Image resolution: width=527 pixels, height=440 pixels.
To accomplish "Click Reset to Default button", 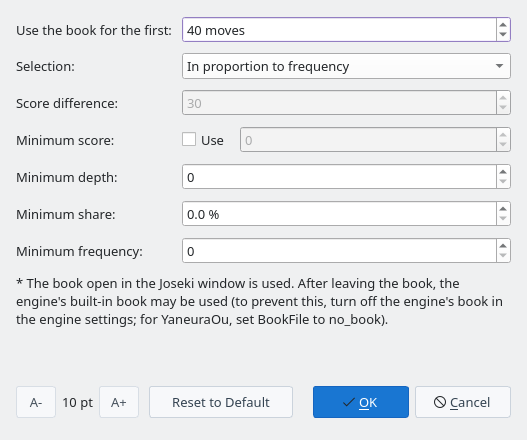I will [x=221, y=402].
